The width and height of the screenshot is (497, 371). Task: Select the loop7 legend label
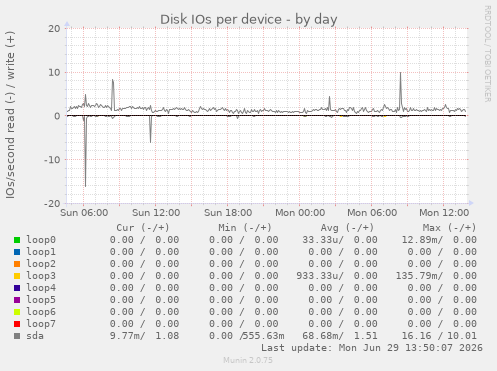point(41,324)
